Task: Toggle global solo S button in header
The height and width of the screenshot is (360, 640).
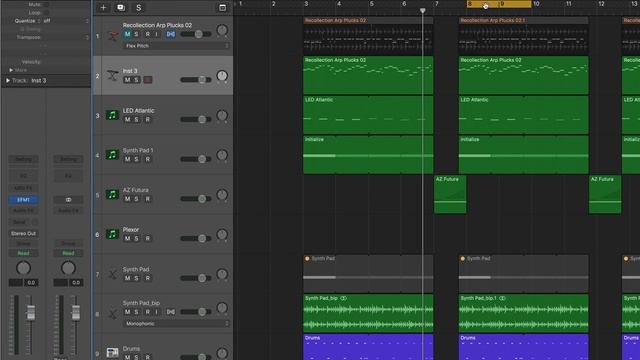Action: [139, 8]
